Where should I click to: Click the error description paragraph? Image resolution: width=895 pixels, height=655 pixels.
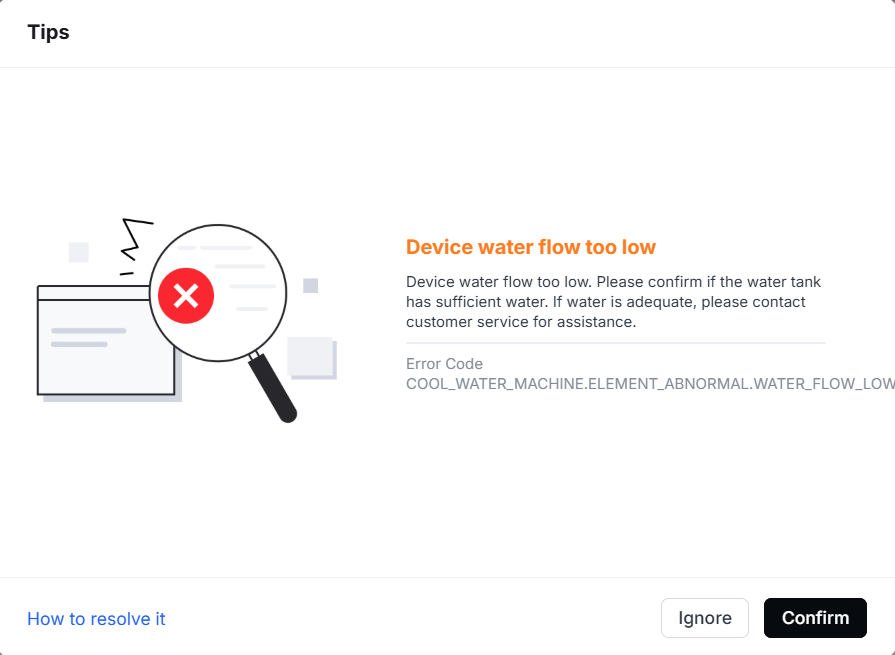tap(614, 302)
